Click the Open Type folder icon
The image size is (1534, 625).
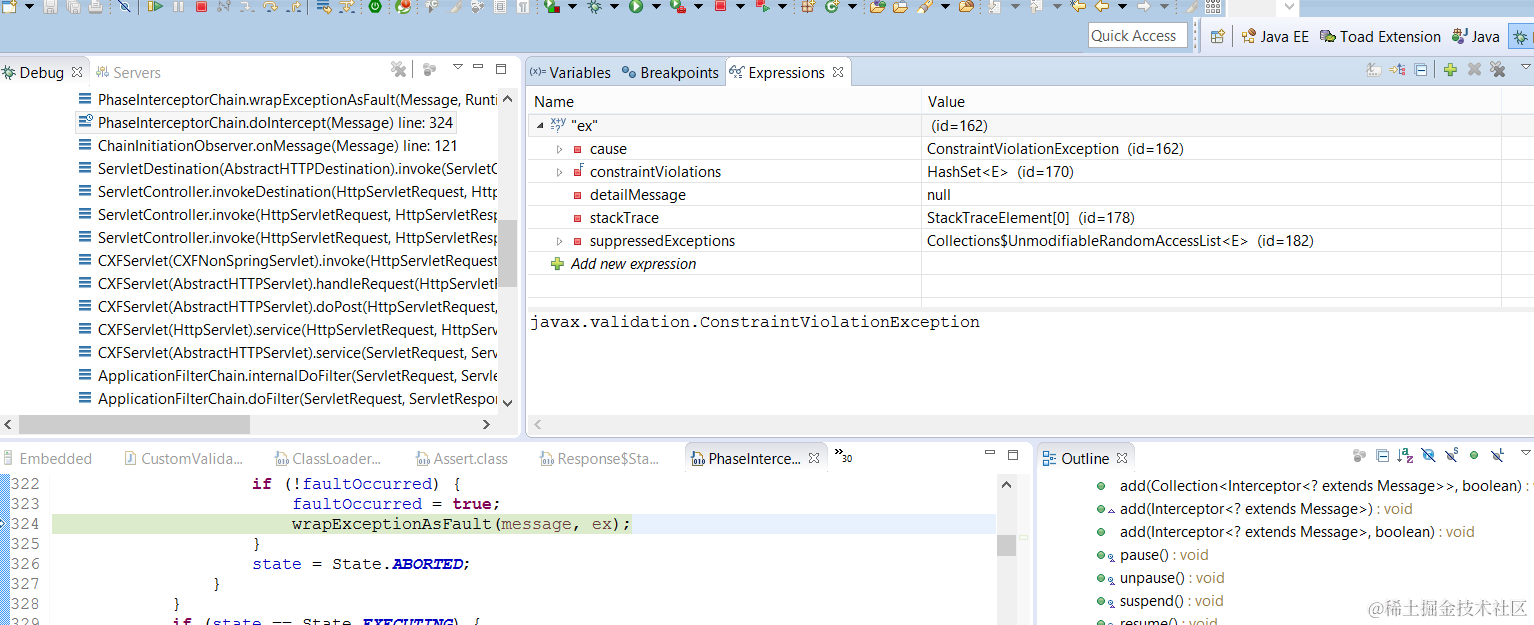[x=877, y=6]
